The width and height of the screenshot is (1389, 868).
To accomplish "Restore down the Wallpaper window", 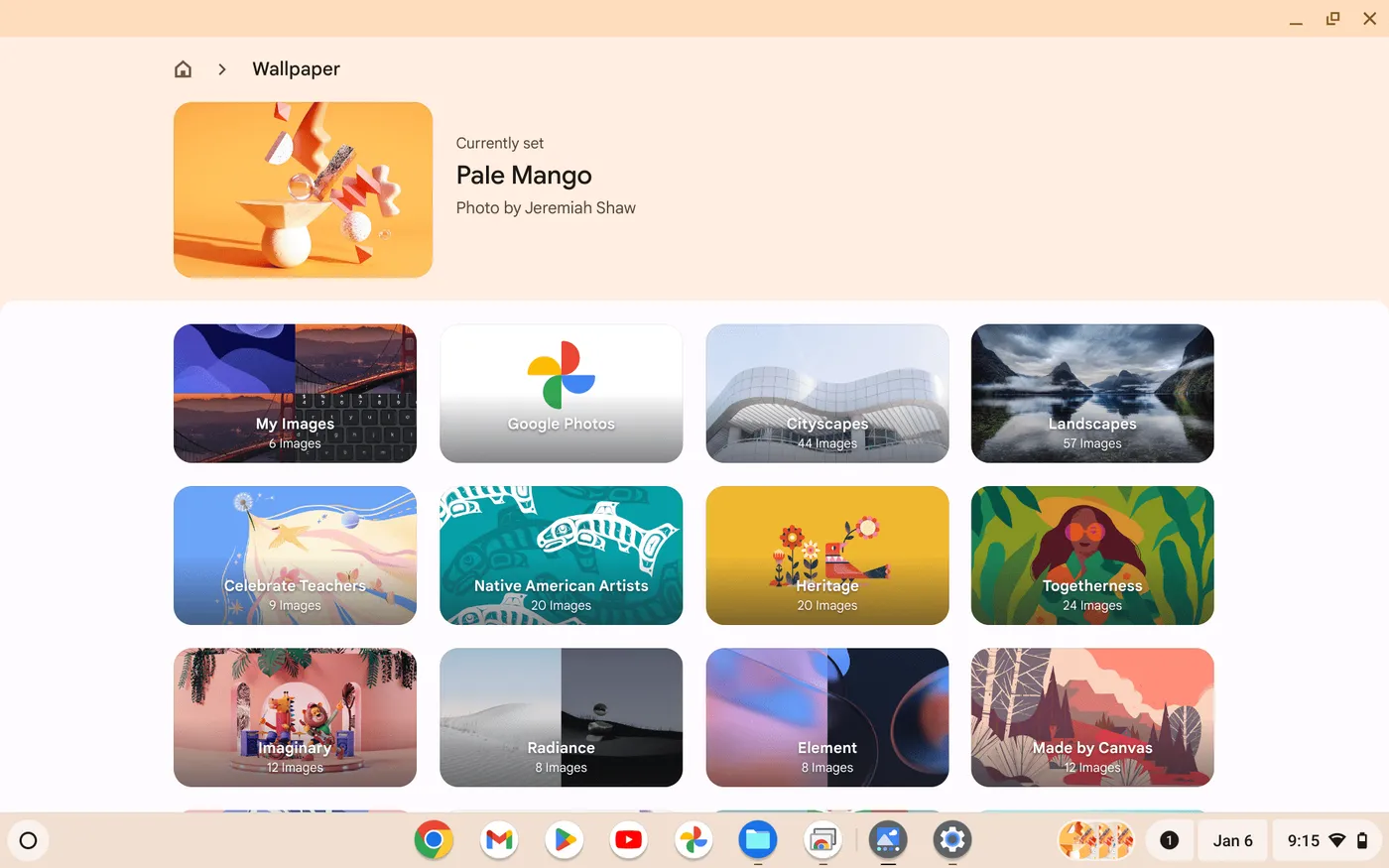I will [x=1332, y=19].
